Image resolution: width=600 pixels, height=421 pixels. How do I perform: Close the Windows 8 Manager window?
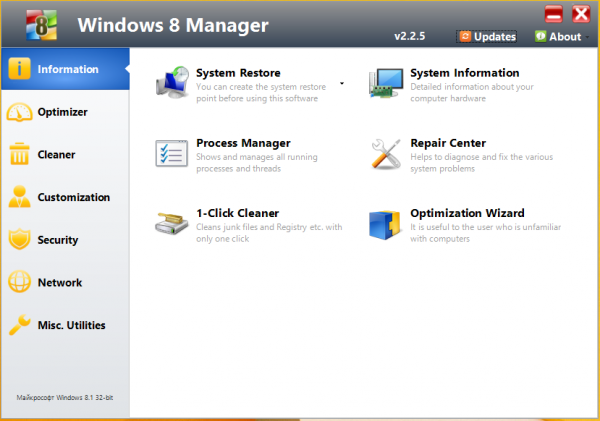click(x=581, y=14)
